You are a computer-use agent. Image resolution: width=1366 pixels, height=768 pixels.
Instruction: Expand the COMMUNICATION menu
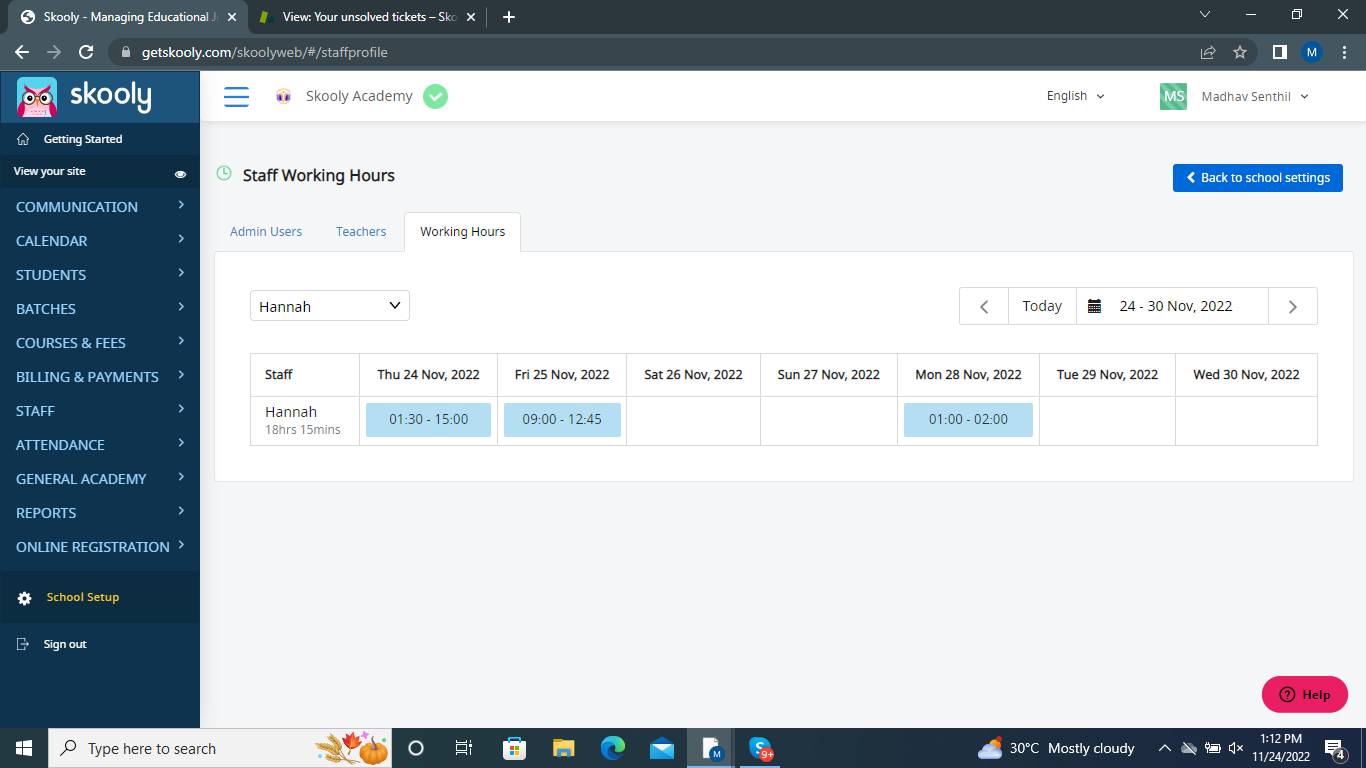[100, 206]
